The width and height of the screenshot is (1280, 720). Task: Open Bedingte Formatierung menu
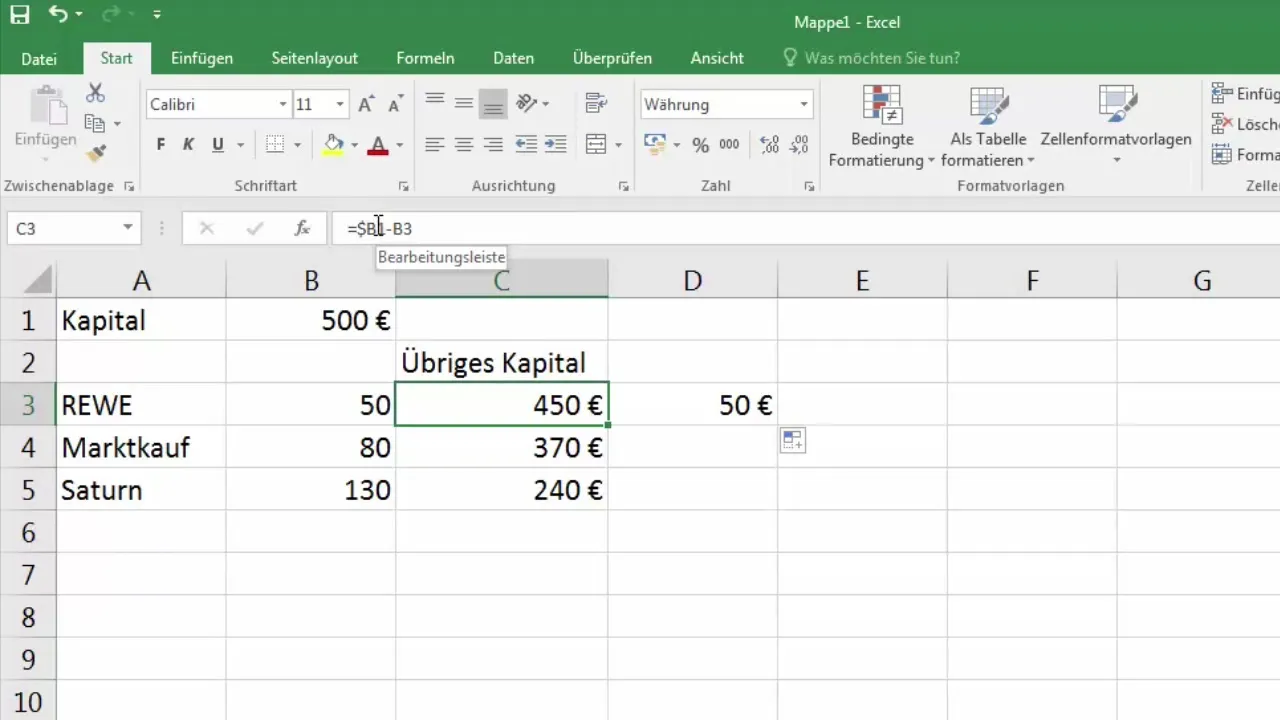pyautogui.click(x=881, y=126)
